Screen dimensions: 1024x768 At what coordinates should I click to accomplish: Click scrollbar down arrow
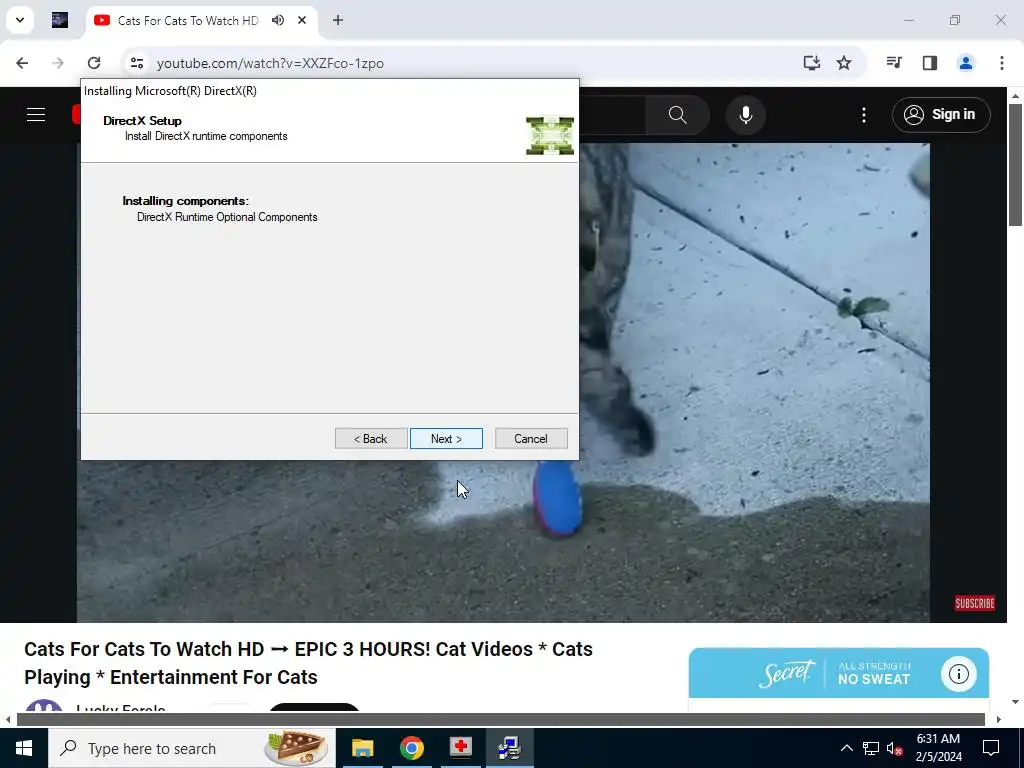coord(1015,702)
